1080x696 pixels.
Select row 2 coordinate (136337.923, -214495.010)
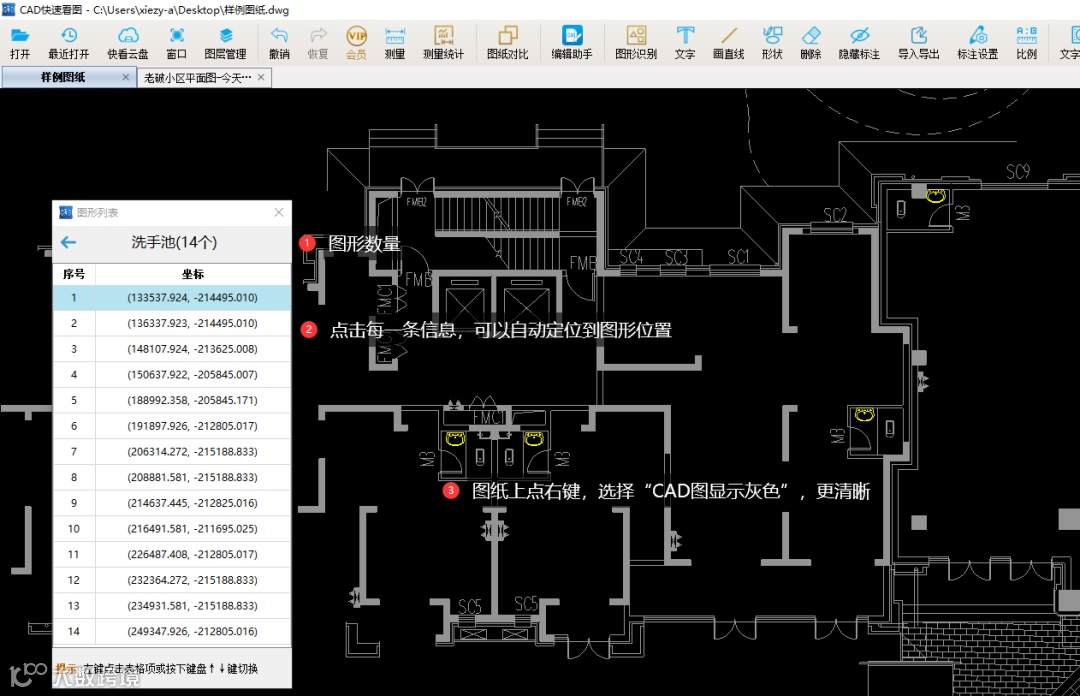[x=192, y=323]
